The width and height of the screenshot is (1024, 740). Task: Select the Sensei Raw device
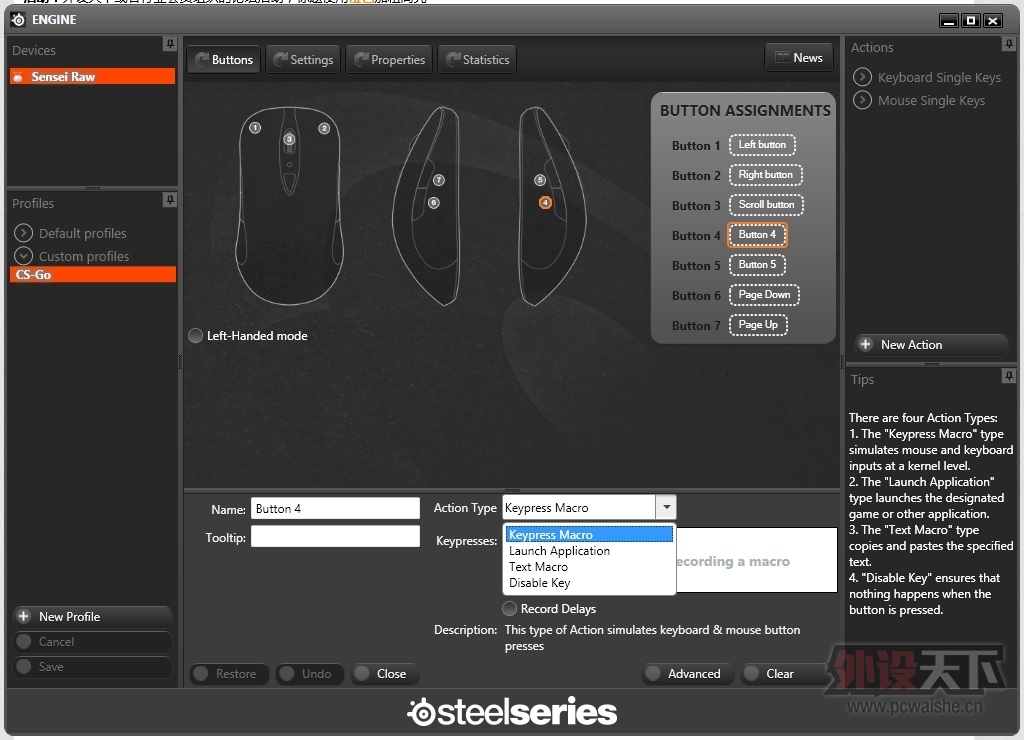(92, 76)
